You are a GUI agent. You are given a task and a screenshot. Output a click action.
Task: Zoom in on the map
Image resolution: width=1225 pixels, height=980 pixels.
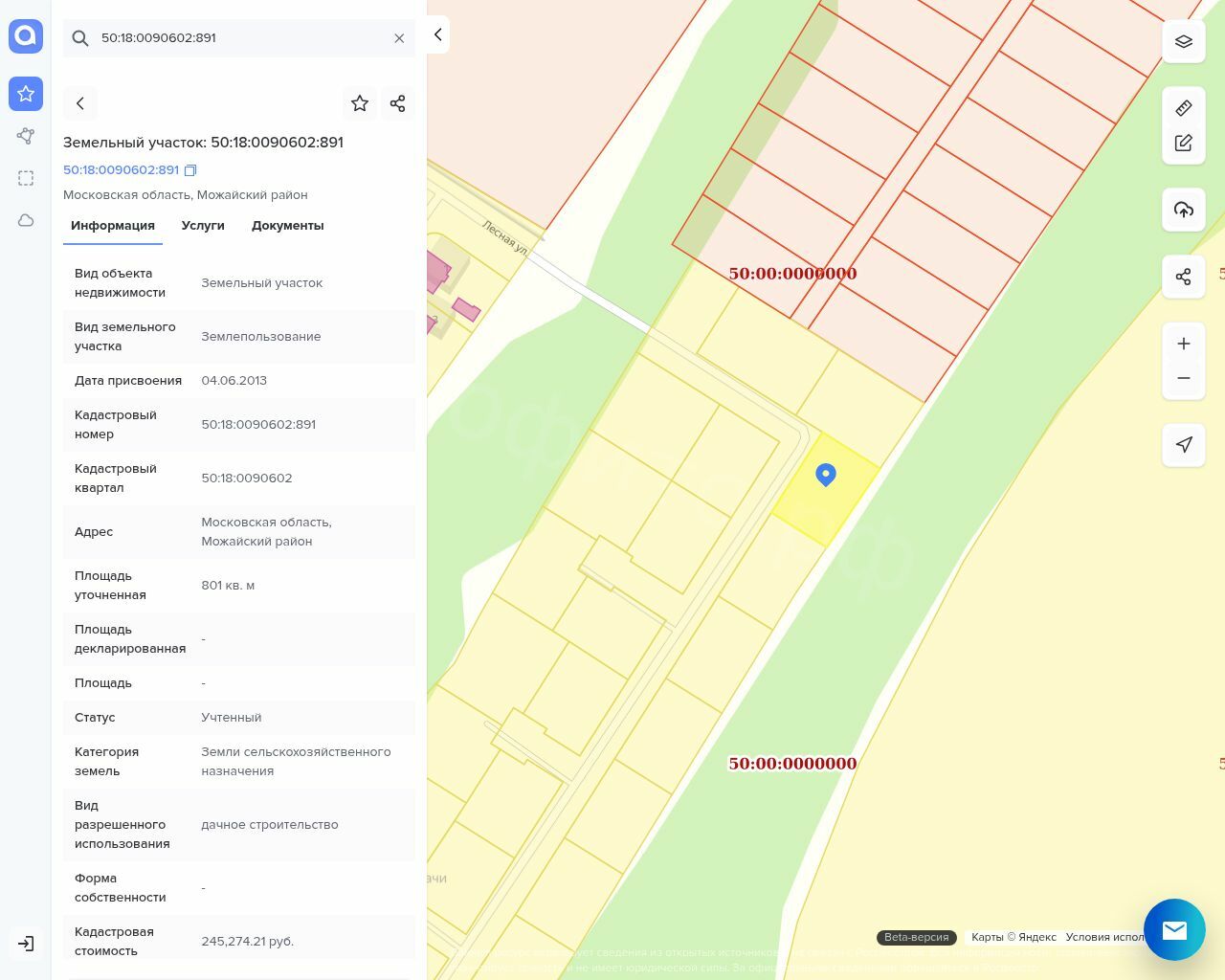click(1184, 344)
